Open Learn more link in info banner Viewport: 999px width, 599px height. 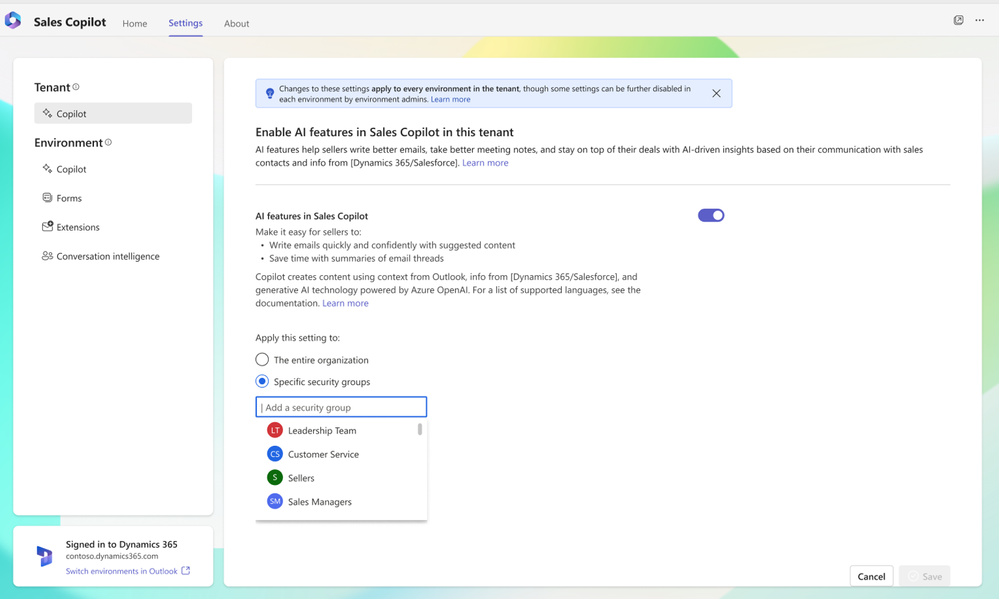click(450, 99)
